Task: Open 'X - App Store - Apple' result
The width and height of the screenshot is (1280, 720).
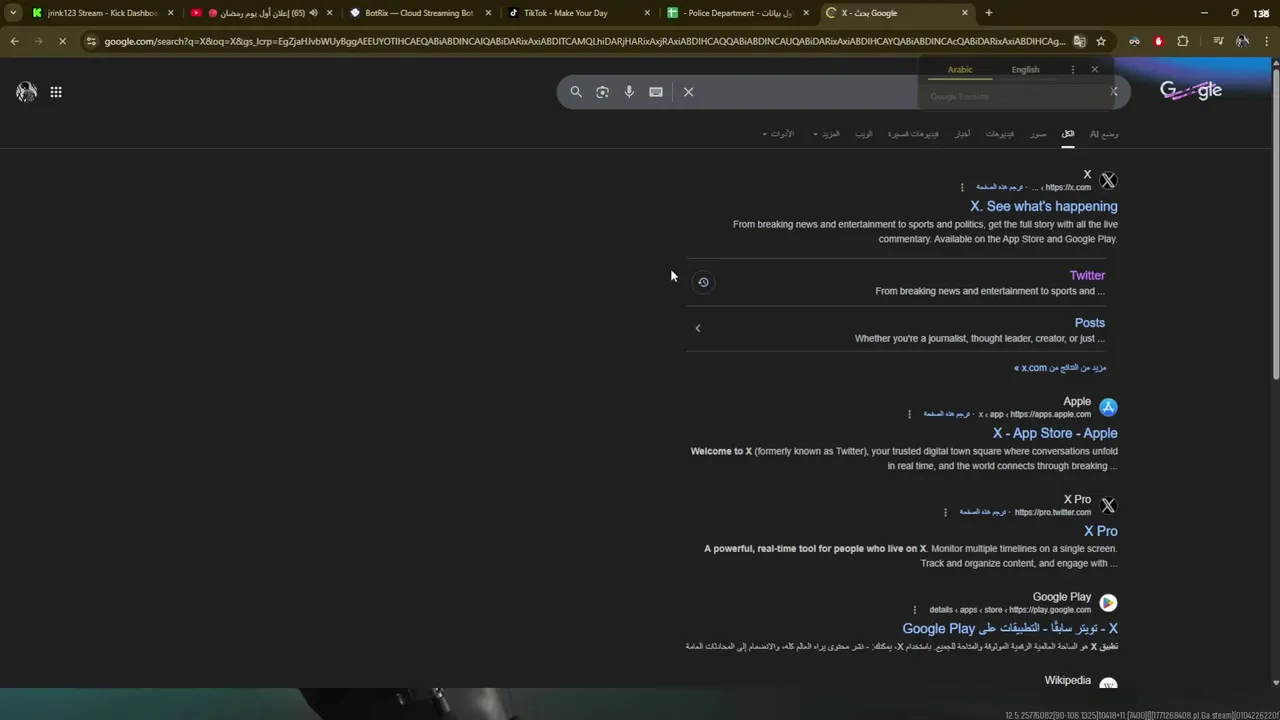Action: tap(1055, 433)
